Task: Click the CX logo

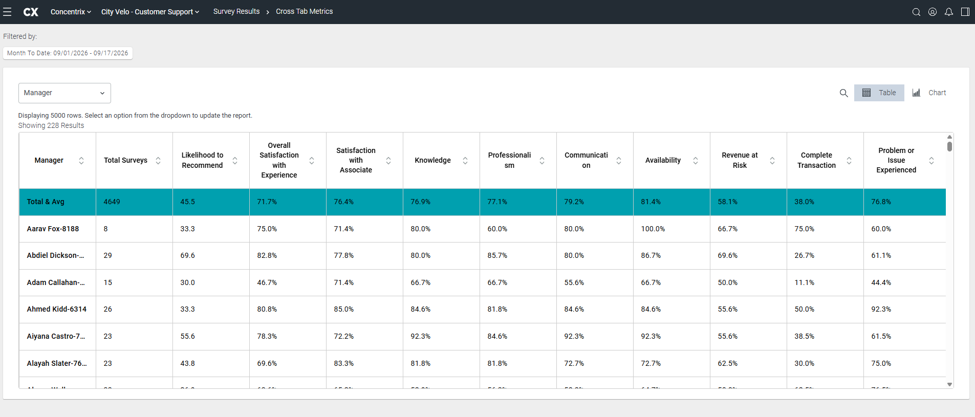Action: 30,12
